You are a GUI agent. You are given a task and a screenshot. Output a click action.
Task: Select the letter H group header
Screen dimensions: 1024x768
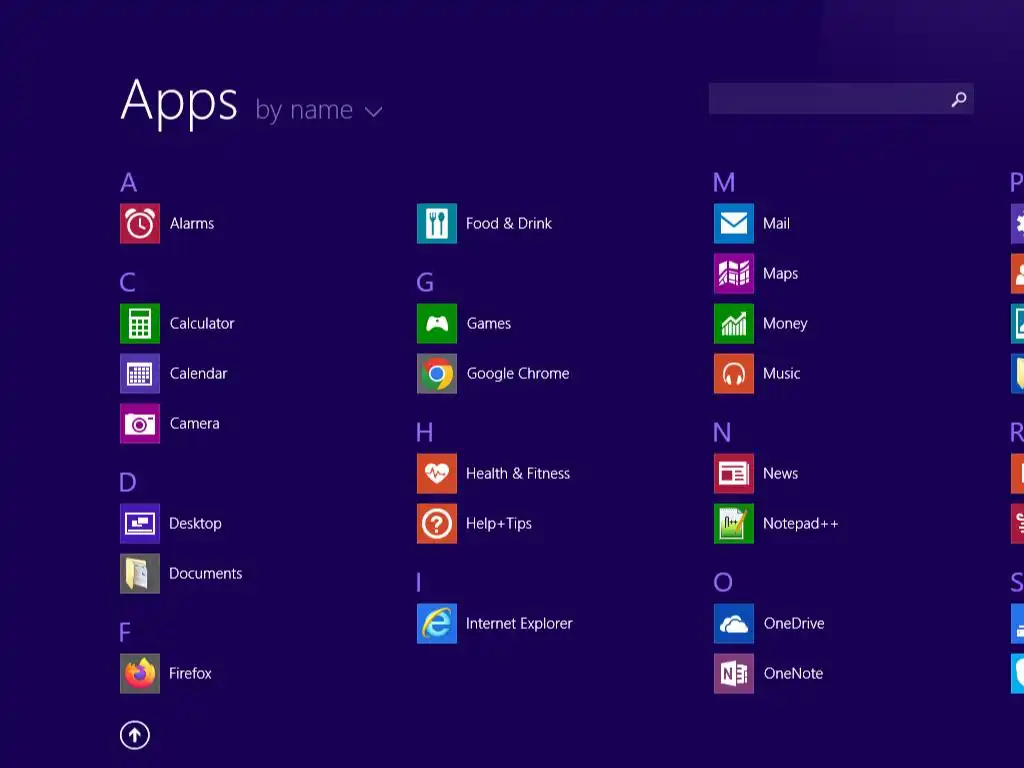[424, 432]
